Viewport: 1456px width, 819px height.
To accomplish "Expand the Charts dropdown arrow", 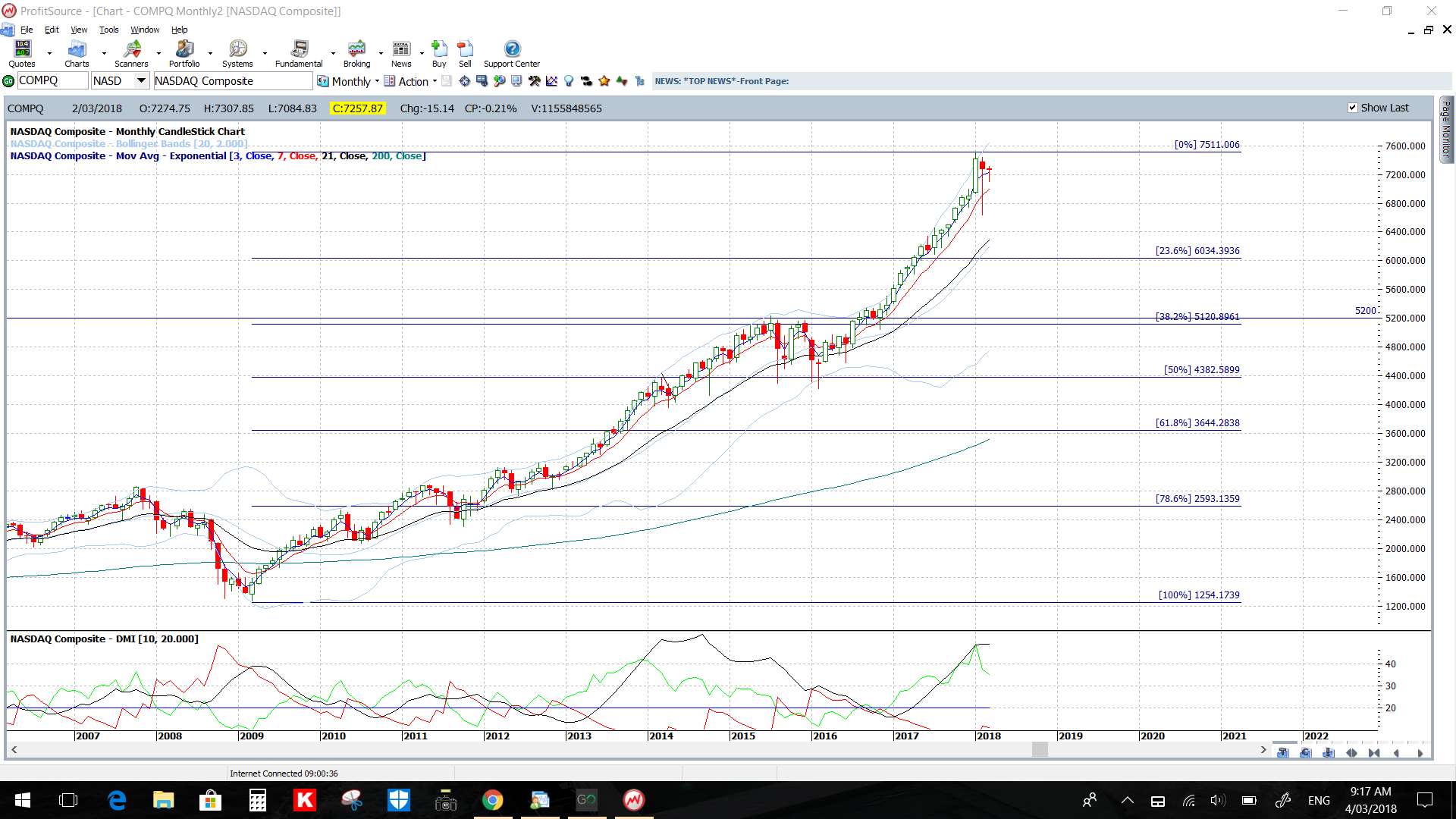I will pyautogui.click(x=104, y=54).
